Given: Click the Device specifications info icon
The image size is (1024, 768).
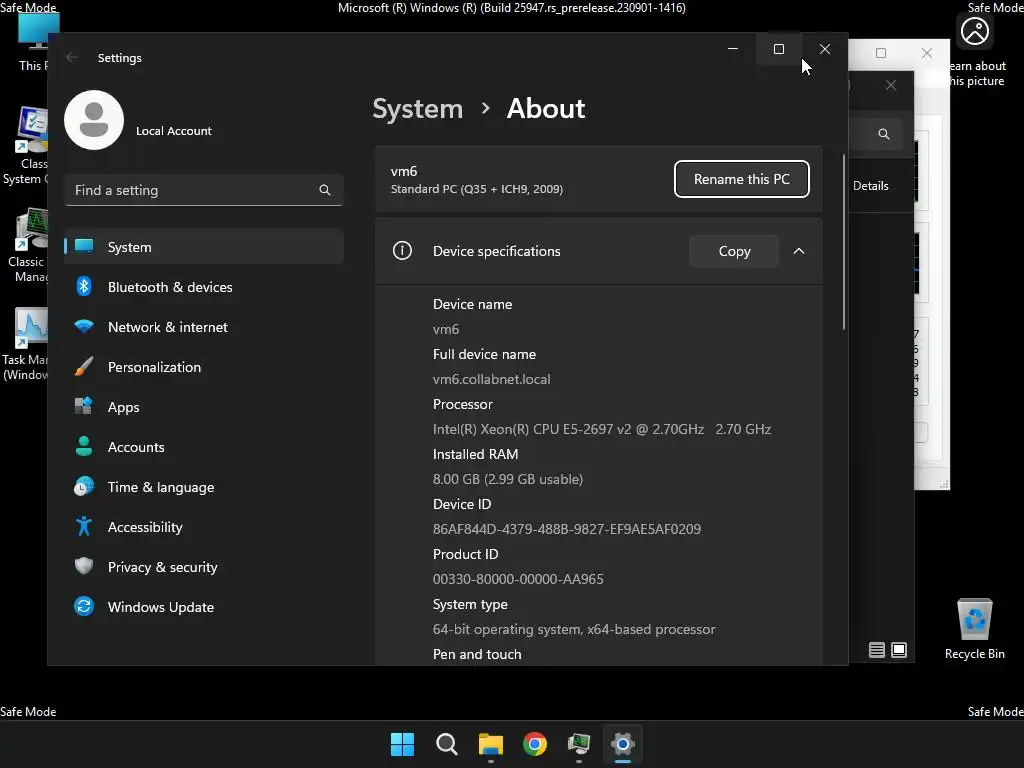Looking at the screenshot, I should pyautogui.click(x=402, y=251).
